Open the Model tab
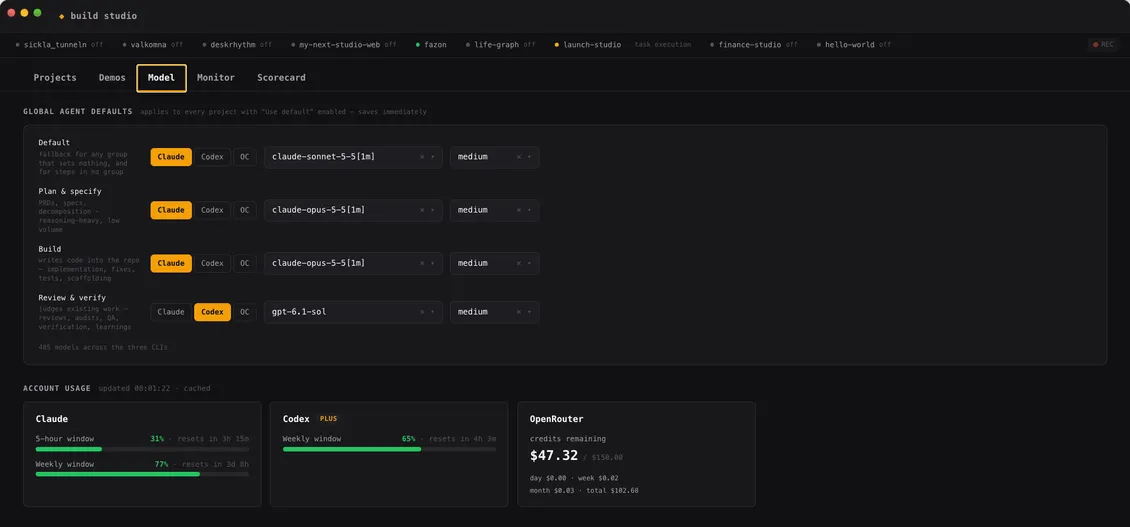 pos(161,78)
